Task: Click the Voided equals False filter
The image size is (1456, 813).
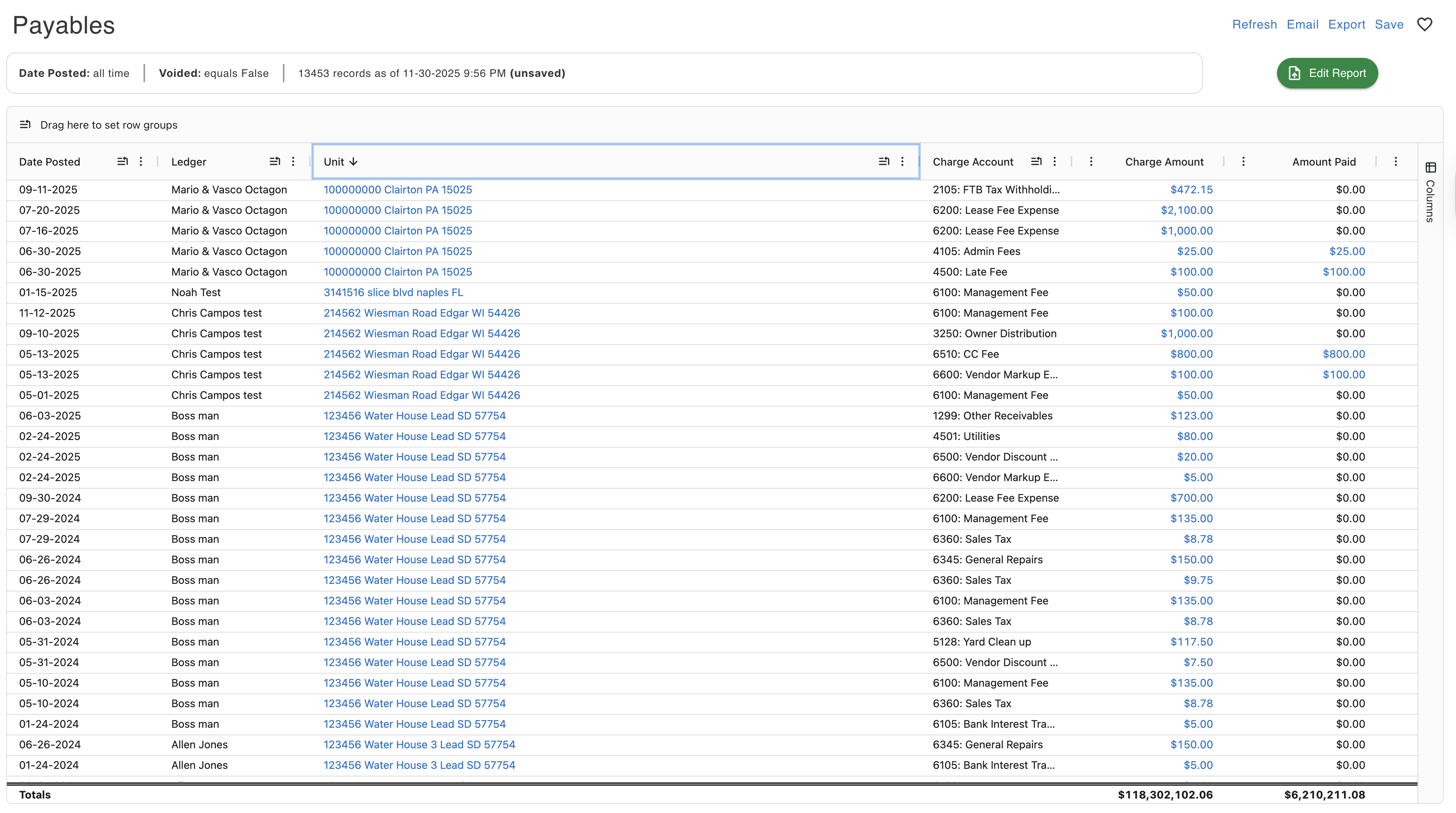Action: pos(214,73)
